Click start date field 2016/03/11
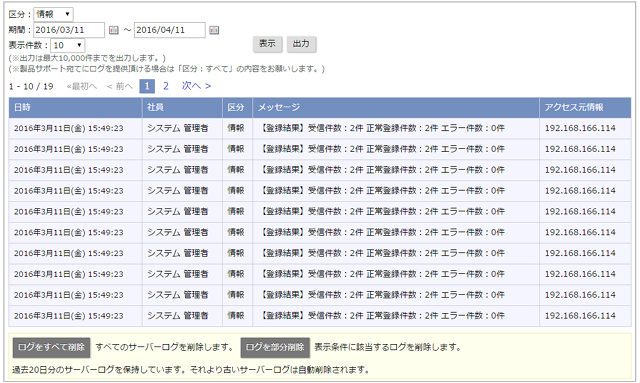This screenshot has height=383, width=640. click(x=69, y=30)
